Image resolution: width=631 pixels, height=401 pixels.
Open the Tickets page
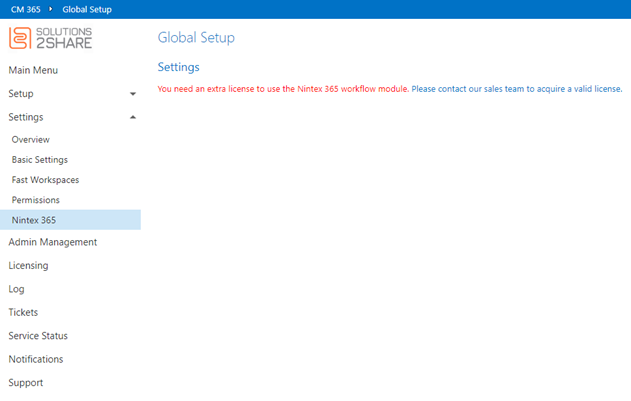(x=23, y=312)
